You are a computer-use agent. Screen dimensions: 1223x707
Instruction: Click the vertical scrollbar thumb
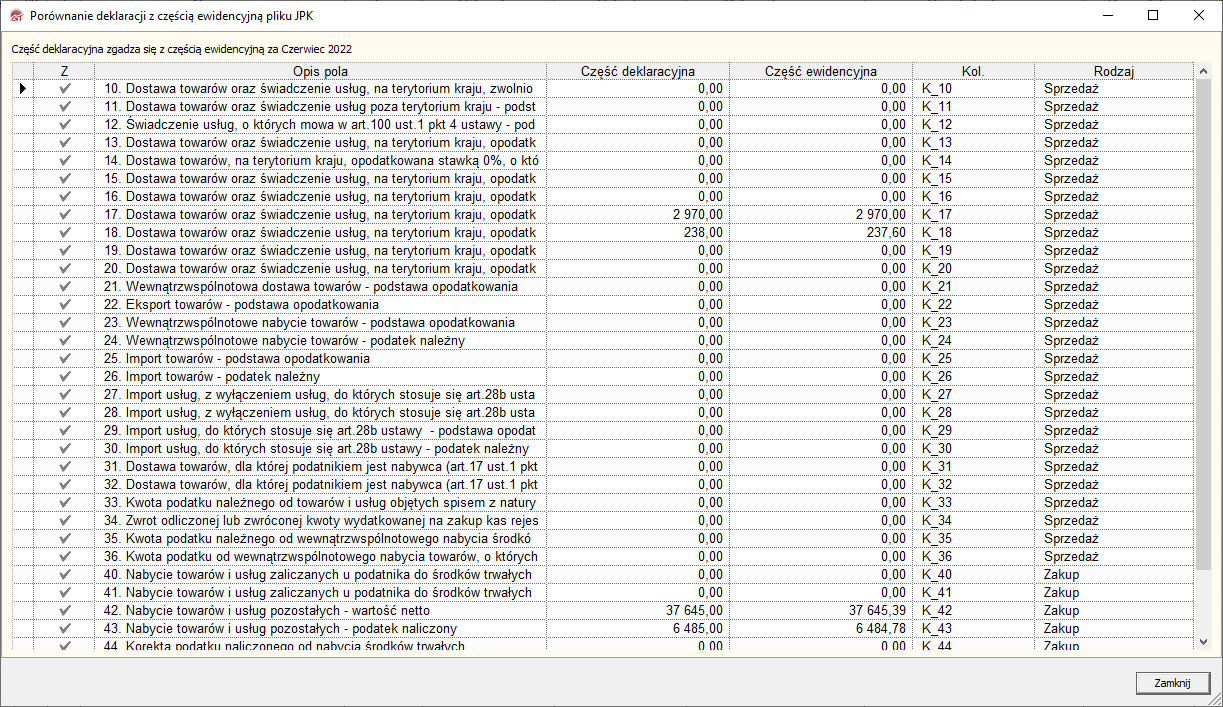[1203, 325]
